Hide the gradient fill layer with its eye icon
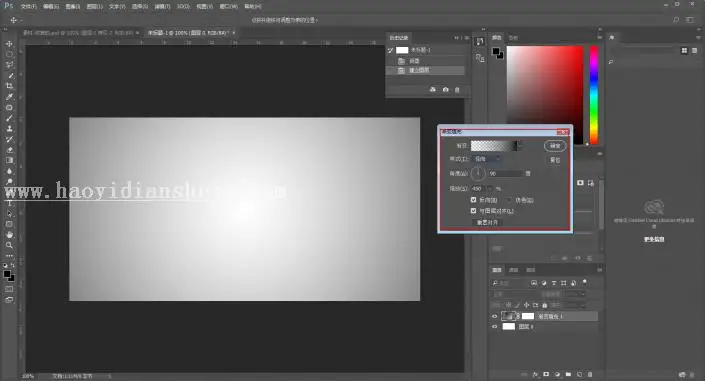The width and height of the screenshot is (705, 381). coord(495,316)
